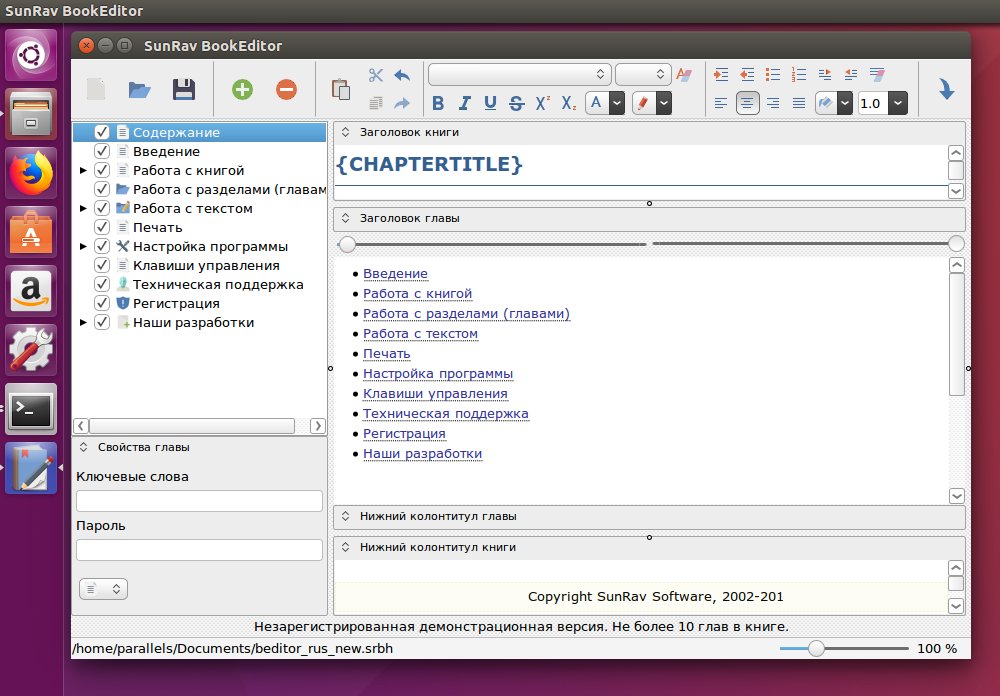Open a book with the folder icon
1000x696 pixels.
[x=139, y=89]
